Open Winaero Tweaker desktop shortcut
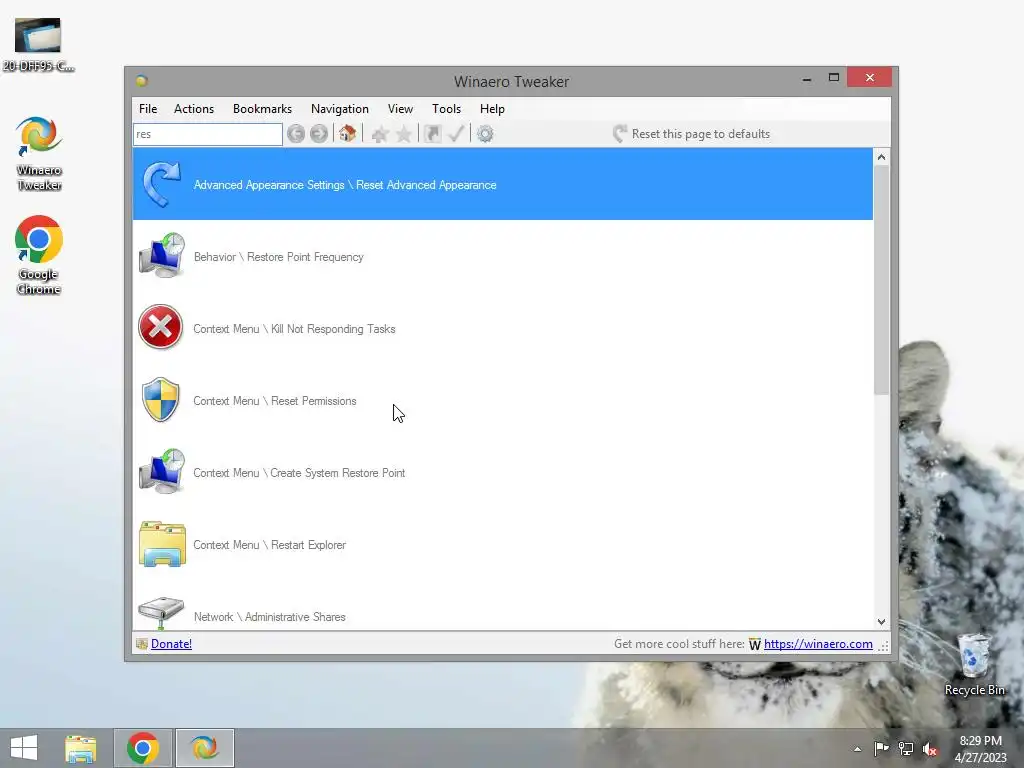1024x768 pixels. point(39,153)
